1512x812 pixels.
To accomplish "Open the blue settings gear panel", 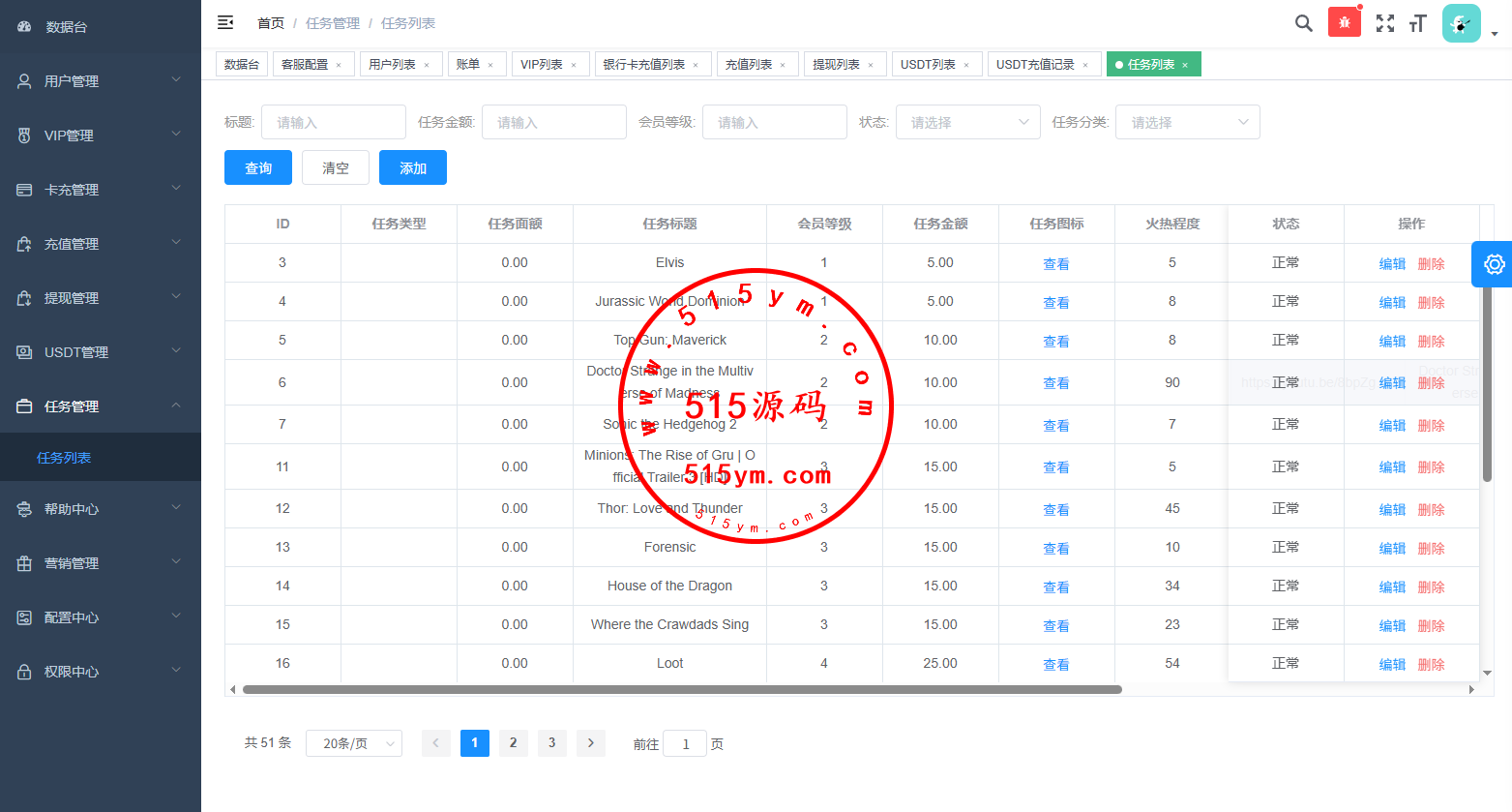I will tap(1494, 264).
